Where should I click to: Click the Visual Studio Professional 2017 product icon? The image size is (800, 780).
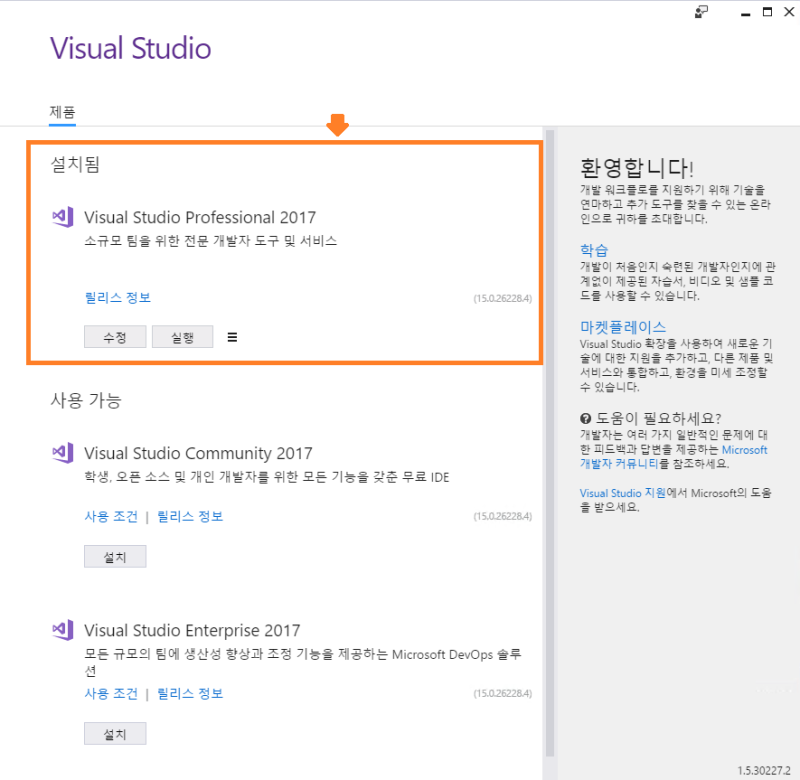(x=62, y=216)
